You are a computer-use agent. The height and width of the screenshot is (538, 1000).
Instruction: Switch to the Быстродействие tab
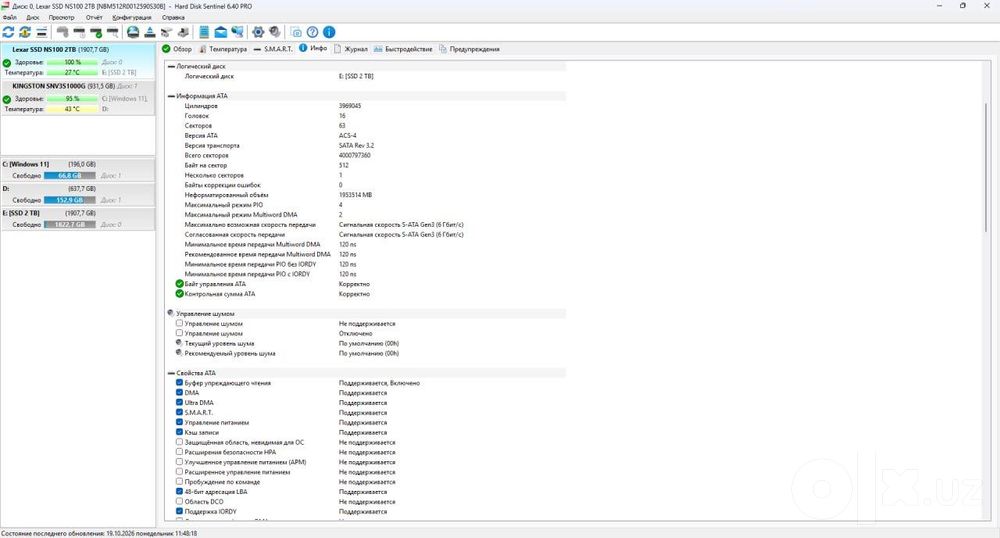click(x=403, y=48)
